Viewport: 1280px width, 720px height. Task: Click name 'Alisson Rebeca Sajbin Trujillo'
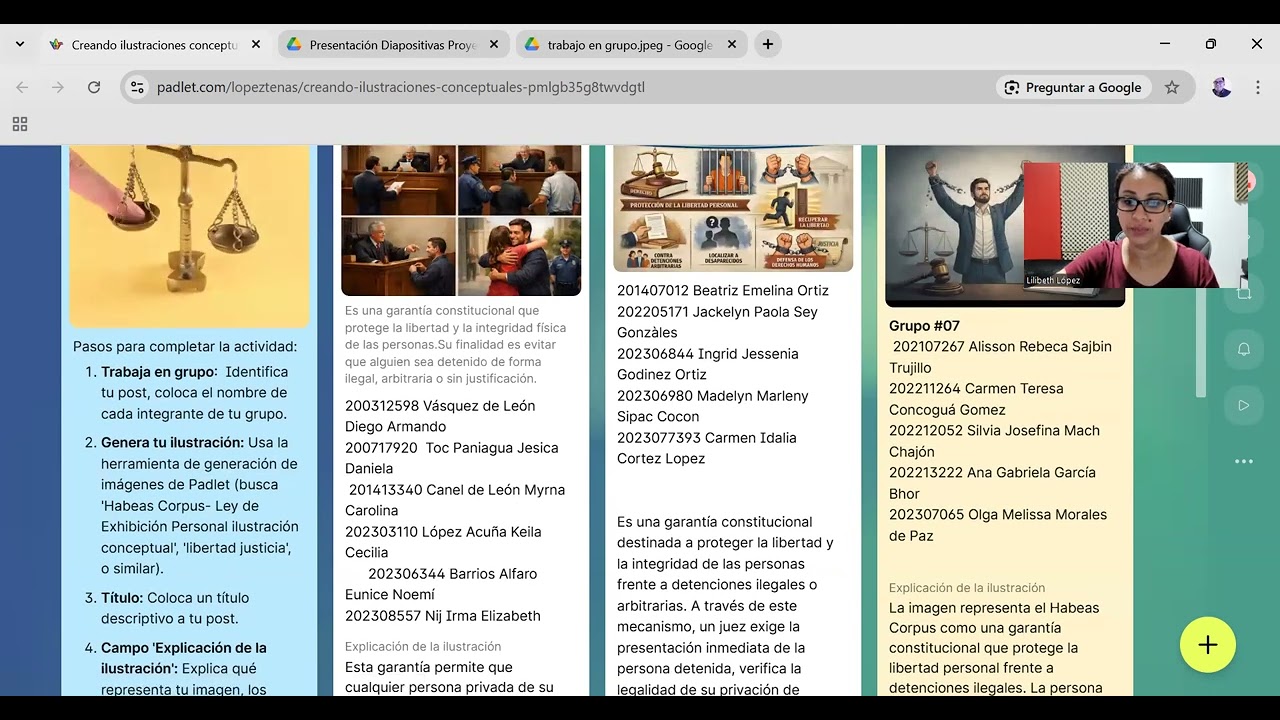(1000, 357)
